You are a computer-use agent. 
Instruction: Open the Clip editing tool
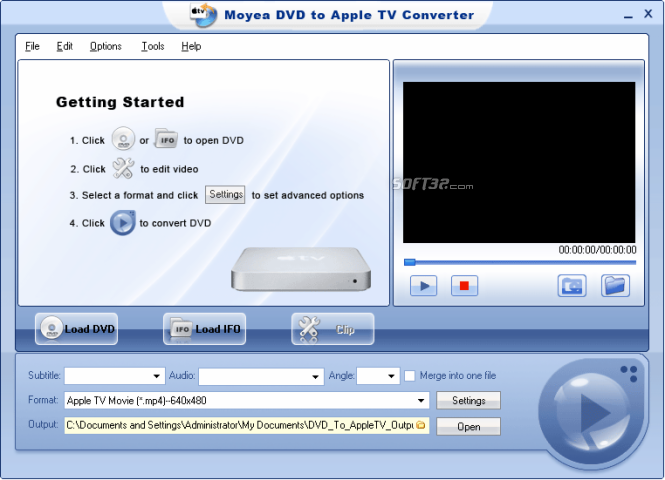click(x=332, y=329)
